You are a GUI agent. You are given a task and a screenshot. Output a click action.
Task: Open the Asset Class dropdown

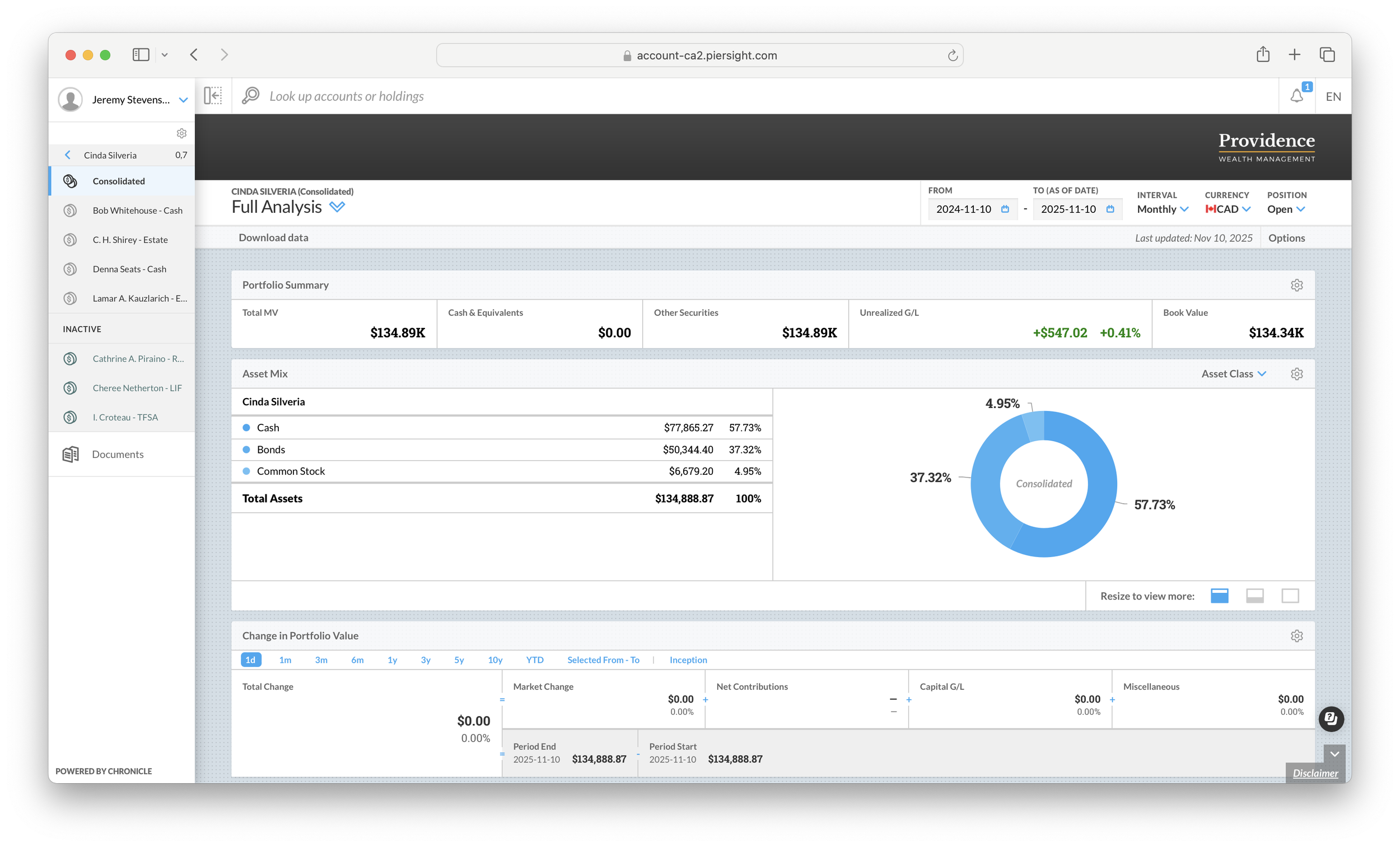1234,374
